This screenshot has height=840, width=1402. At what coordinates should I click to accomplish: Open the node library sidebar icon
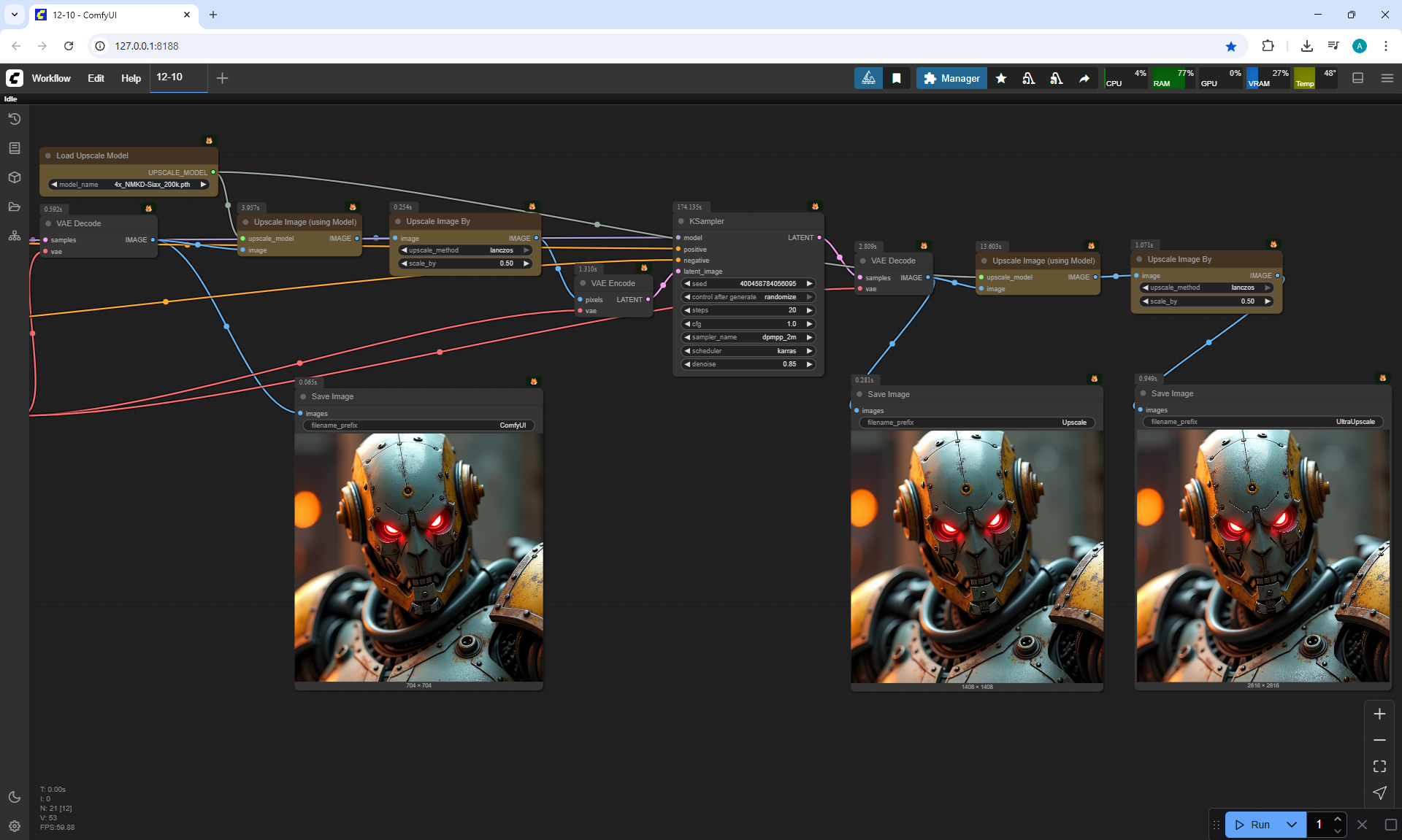click(14, 148)
